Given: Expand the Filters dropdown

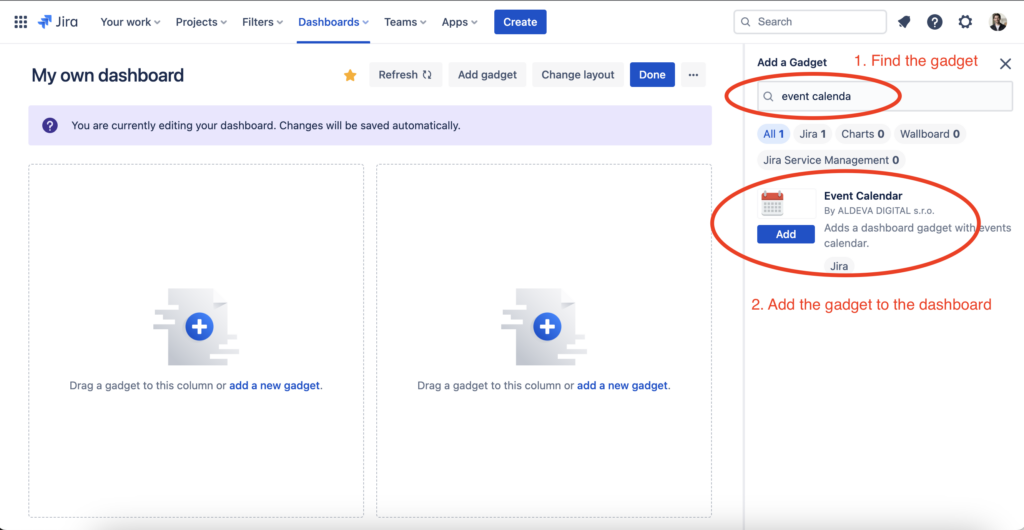Looking at the screenshot, I should click(x=262, y=22).
